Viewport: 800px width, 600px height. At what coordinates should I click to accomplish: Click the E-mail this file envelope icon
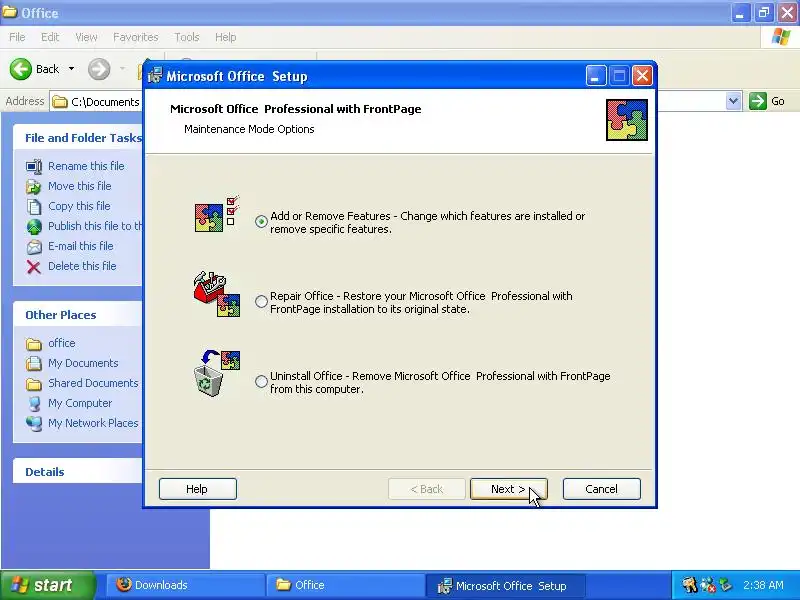34,247
